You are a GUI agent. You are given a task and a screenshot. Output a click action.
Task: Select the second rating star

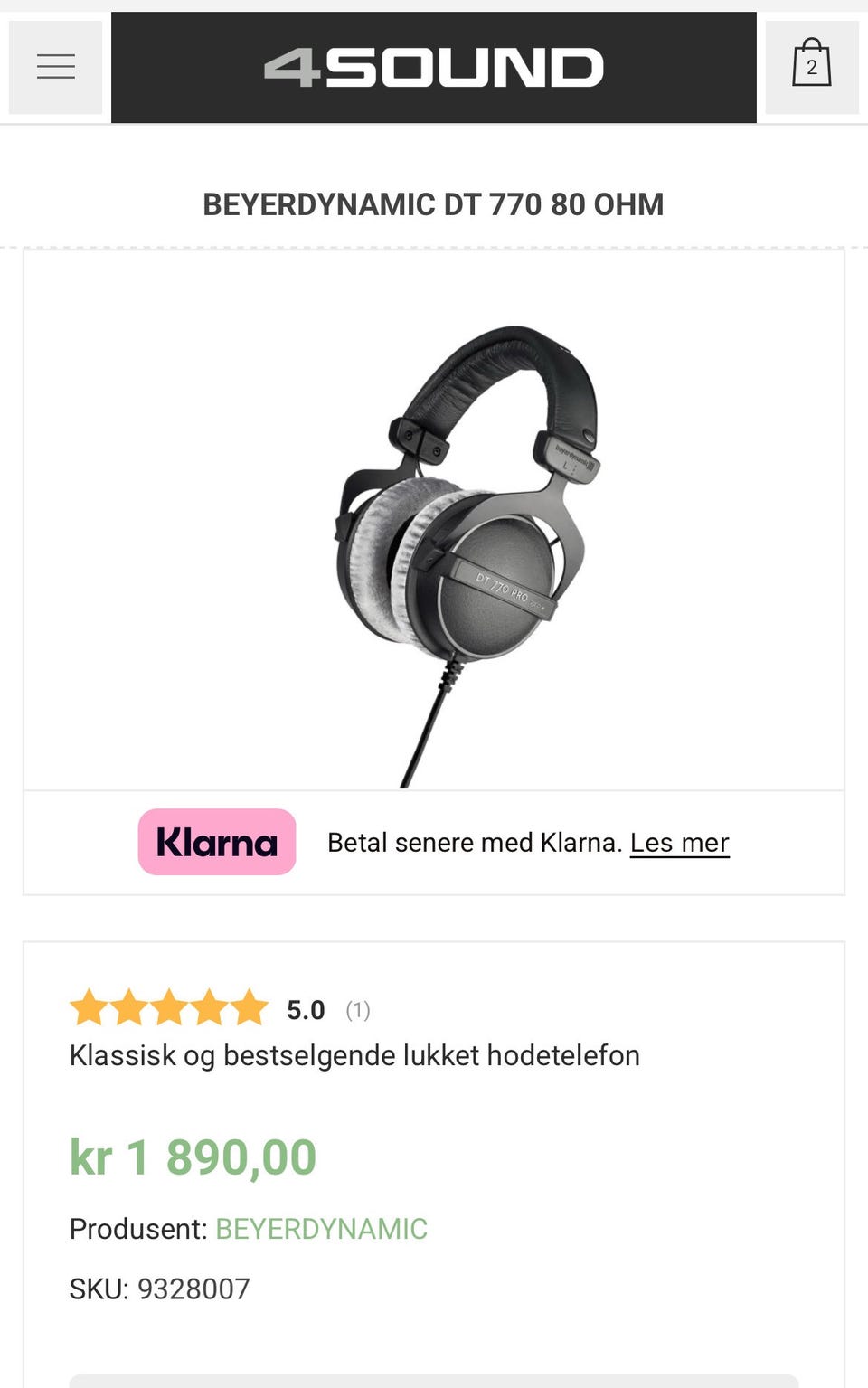(x=129, y=1007)
